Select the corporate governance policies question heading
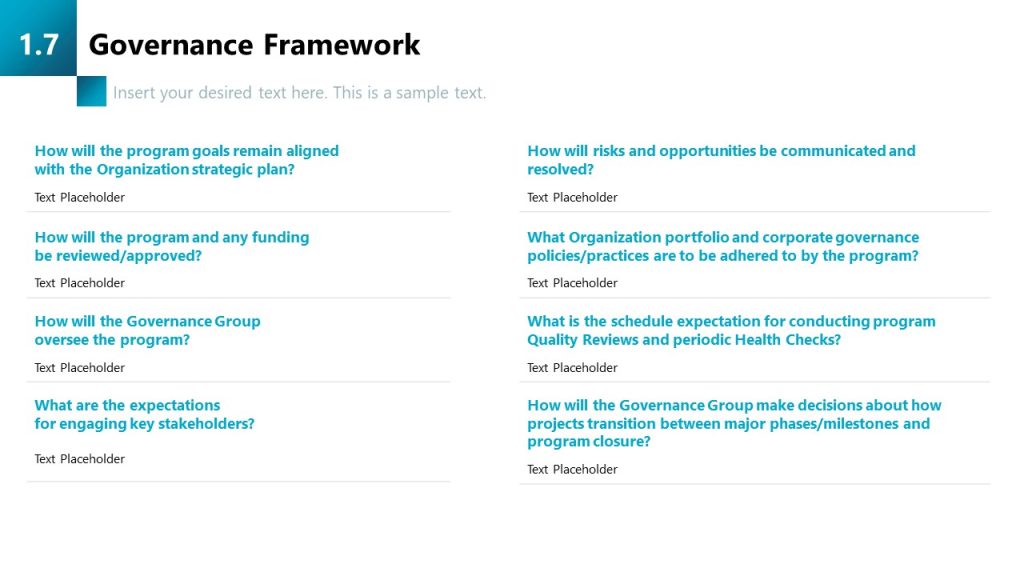 [723, 246]
